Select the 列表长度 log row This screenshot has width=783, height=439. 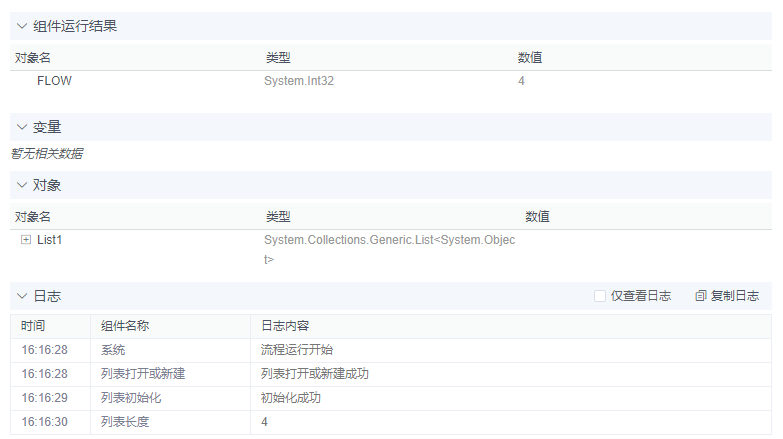click(x=125, y=422)
